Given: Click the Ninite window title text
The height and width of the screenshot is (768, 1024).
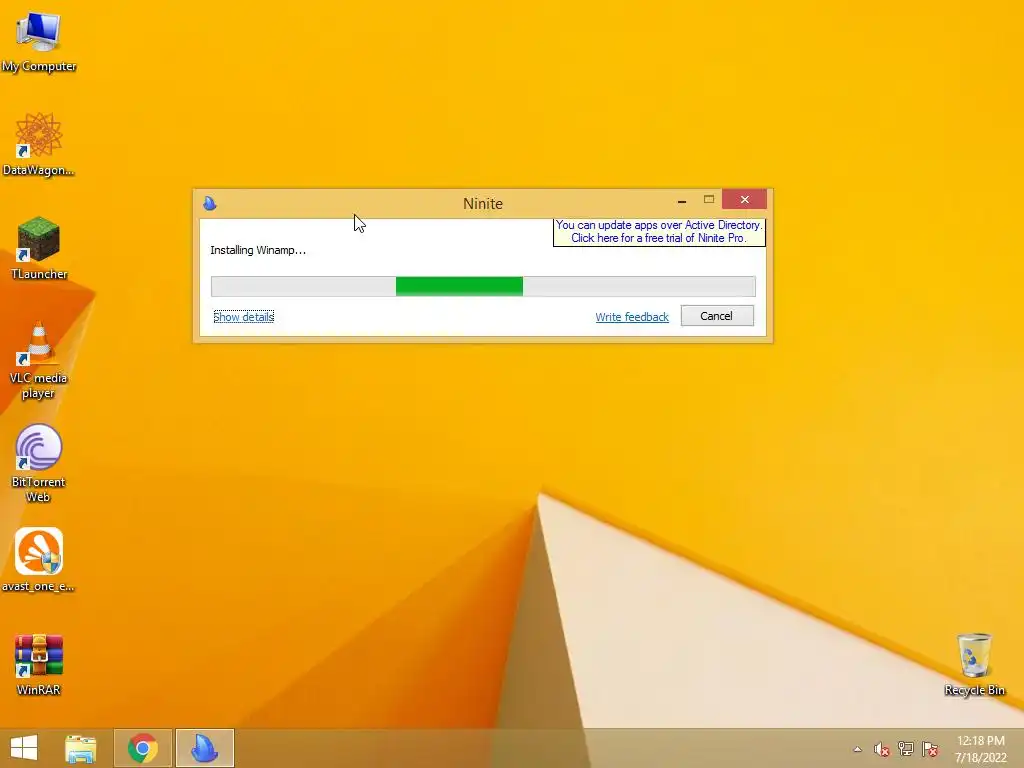Looking at the screenshot, I should pyautogui.click(x=483, y=204).
